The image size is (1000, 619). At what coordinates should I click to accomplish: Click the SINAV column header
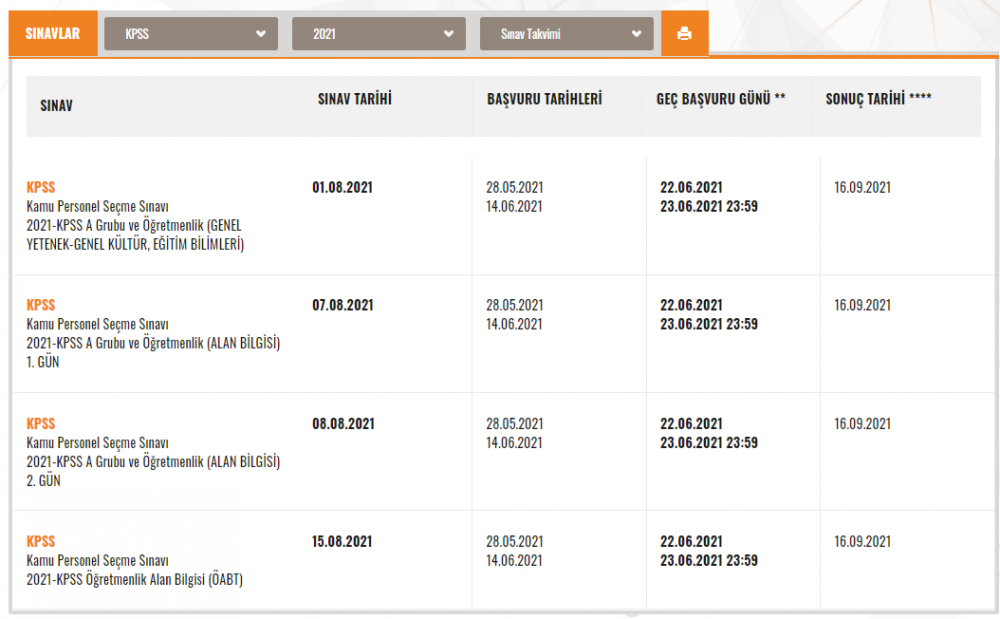56,105
